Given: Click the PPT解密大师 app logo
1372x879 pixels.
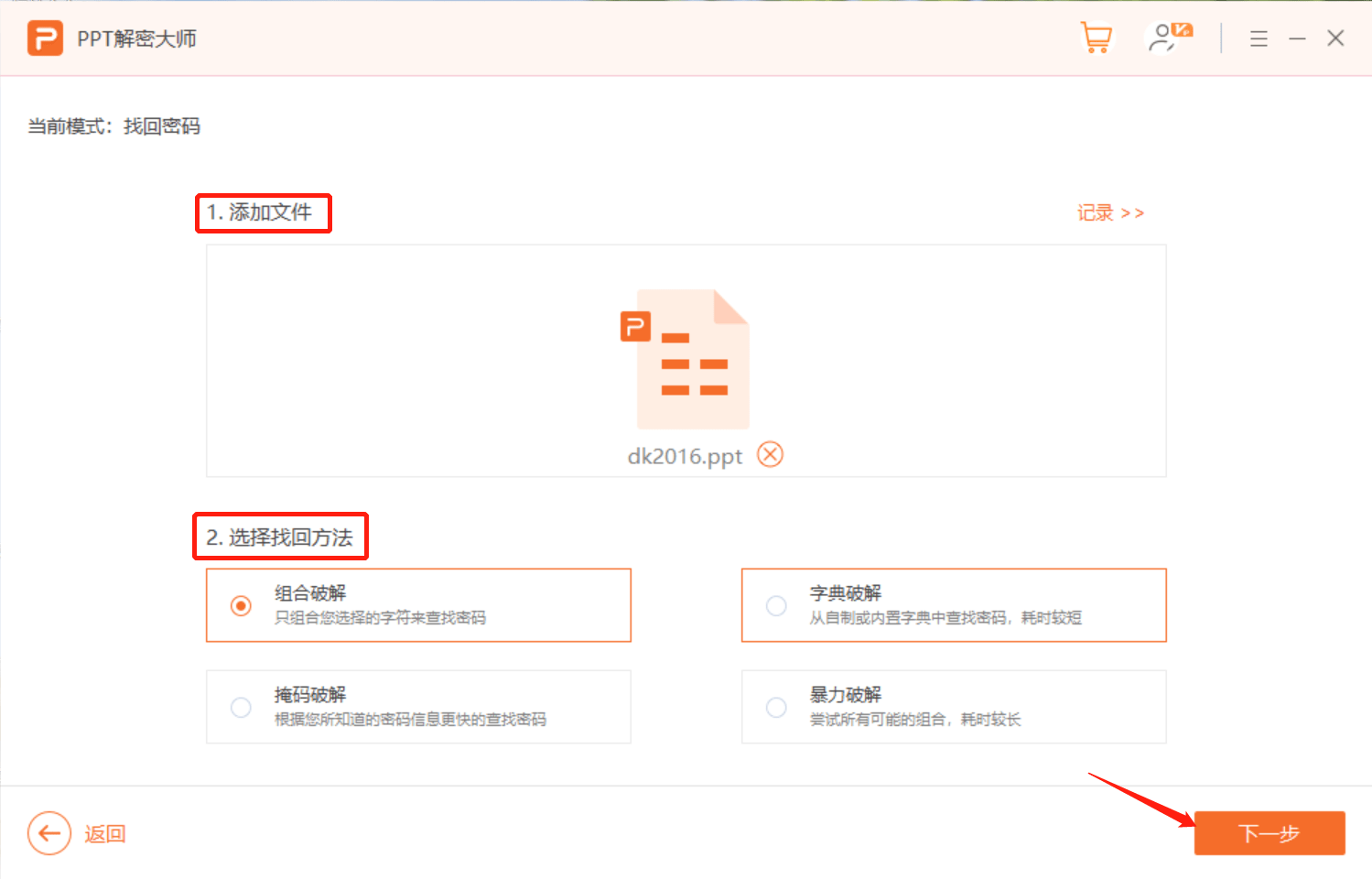Looking at the screenshot, I should 45,38.
